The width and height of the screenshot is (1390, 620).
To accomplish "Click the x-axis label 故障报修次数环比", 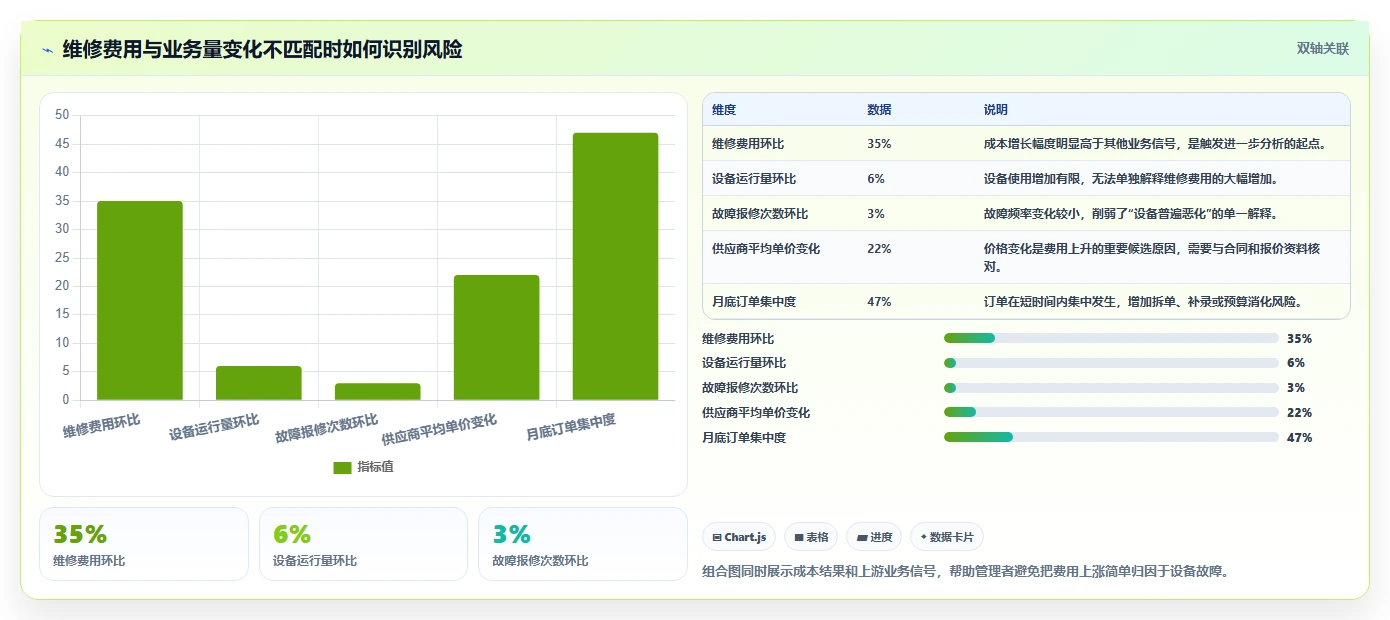I will (327, 429).
